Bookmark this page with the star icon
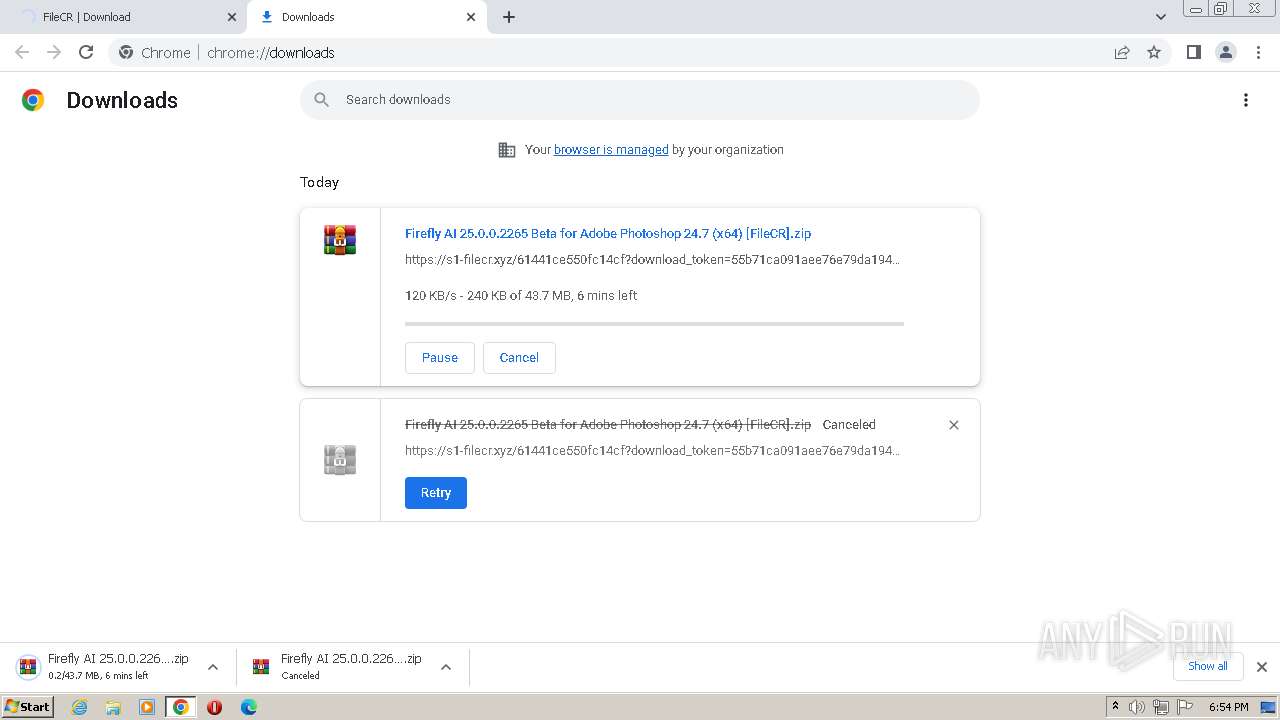The height and width of the screenshot is (720, 1280). point(1154,52)
